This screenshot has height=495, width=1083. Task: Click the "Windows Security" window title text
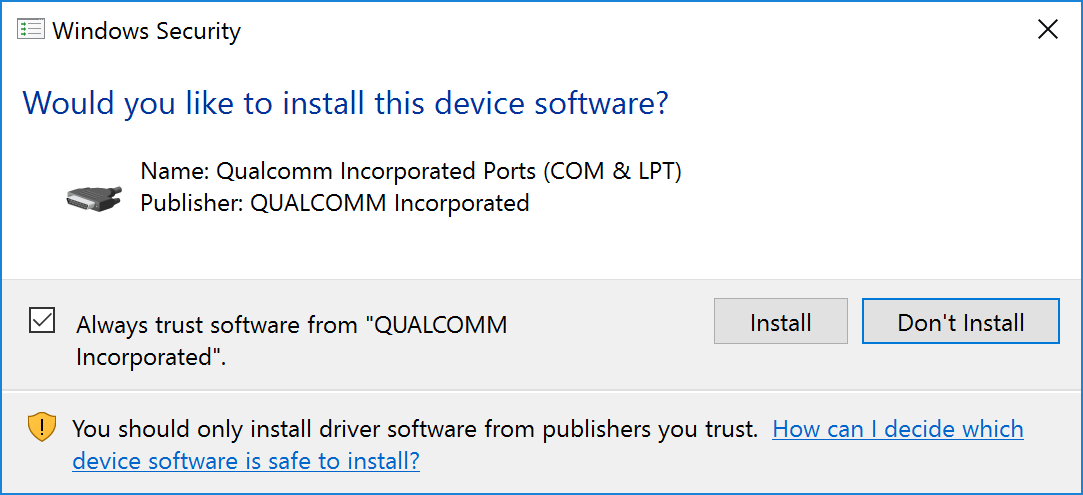146,31
